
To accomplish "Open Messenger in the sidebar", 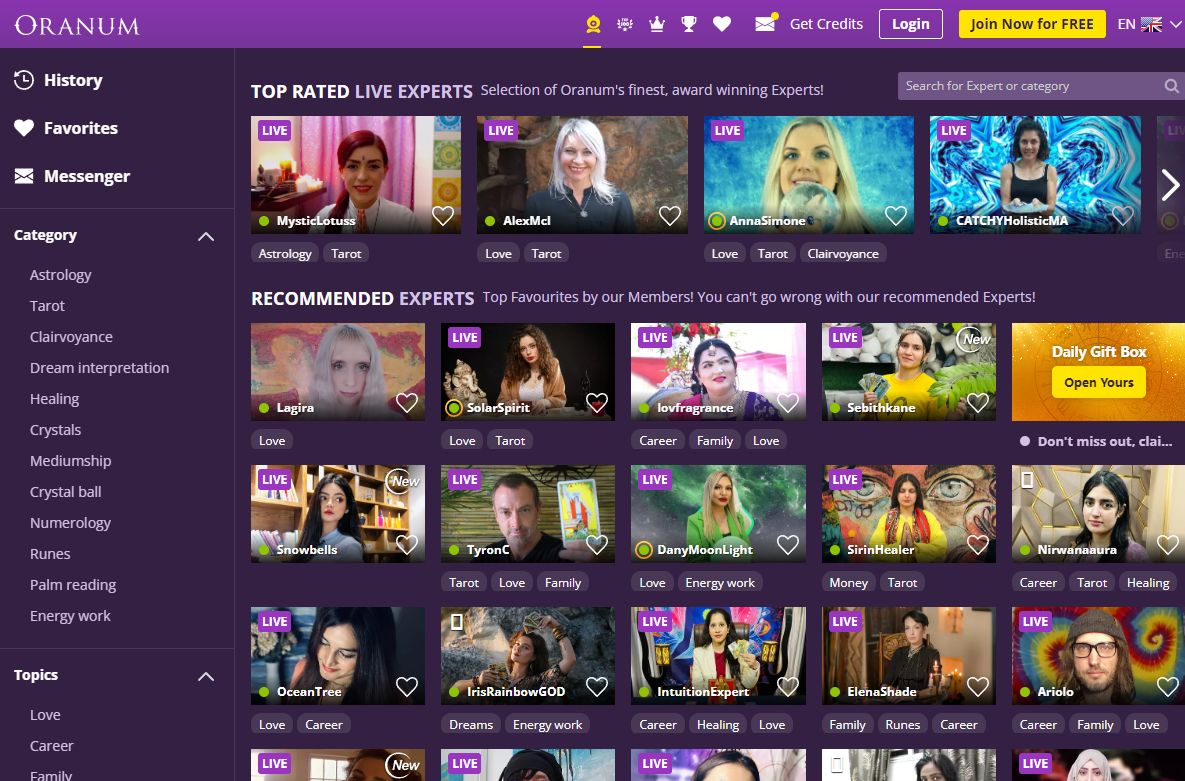I will [72, 176].
